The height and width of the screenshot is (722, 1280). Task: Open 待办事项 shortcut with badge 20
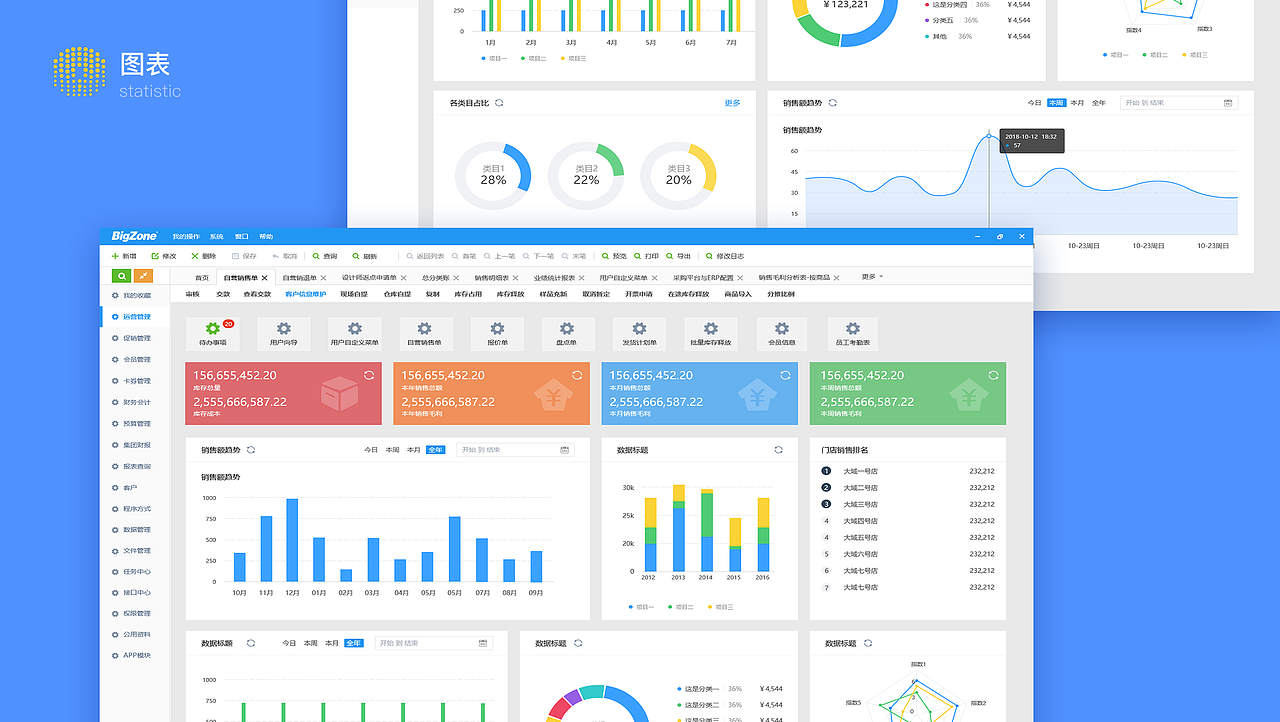(x=212, y=334)
